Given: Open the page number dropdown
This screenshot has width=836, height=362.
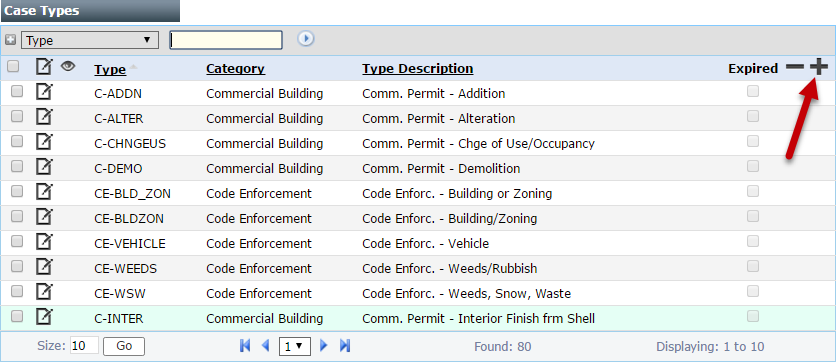Looking at the screenshot, I should pos(294,347).
